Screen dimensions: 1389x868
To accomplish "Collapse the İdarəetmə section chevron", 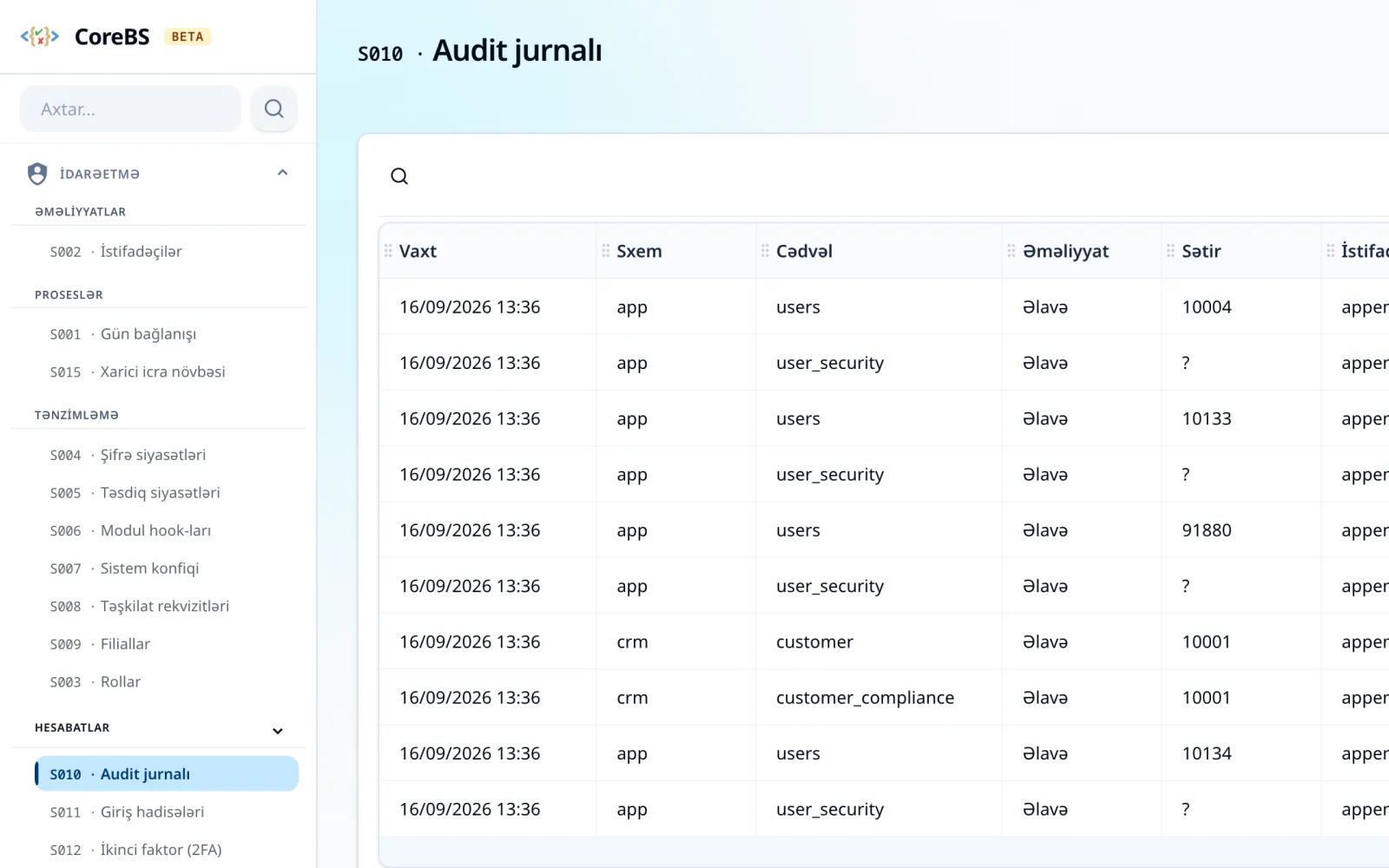I will (x=282, y=173).
